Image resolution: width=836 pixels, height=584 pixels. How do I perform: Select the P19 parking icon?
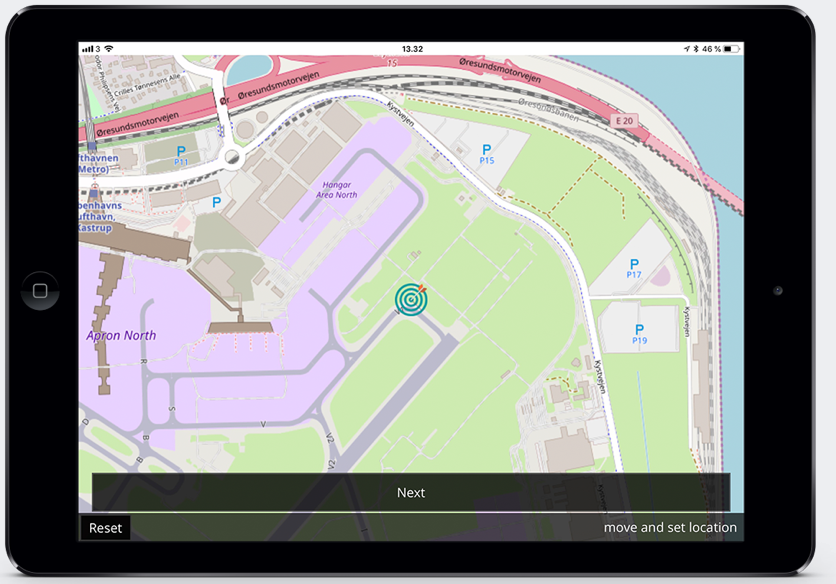(639, 334)
